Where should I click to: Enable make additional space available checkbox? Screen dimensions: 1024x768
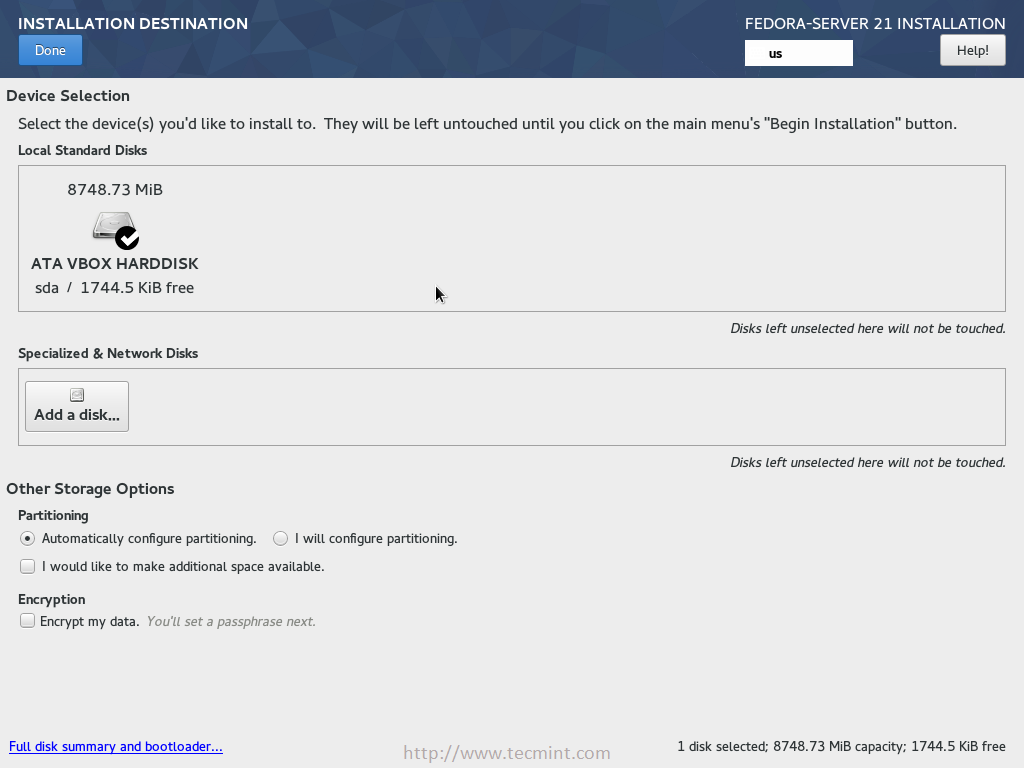click(x=27, y=566)
